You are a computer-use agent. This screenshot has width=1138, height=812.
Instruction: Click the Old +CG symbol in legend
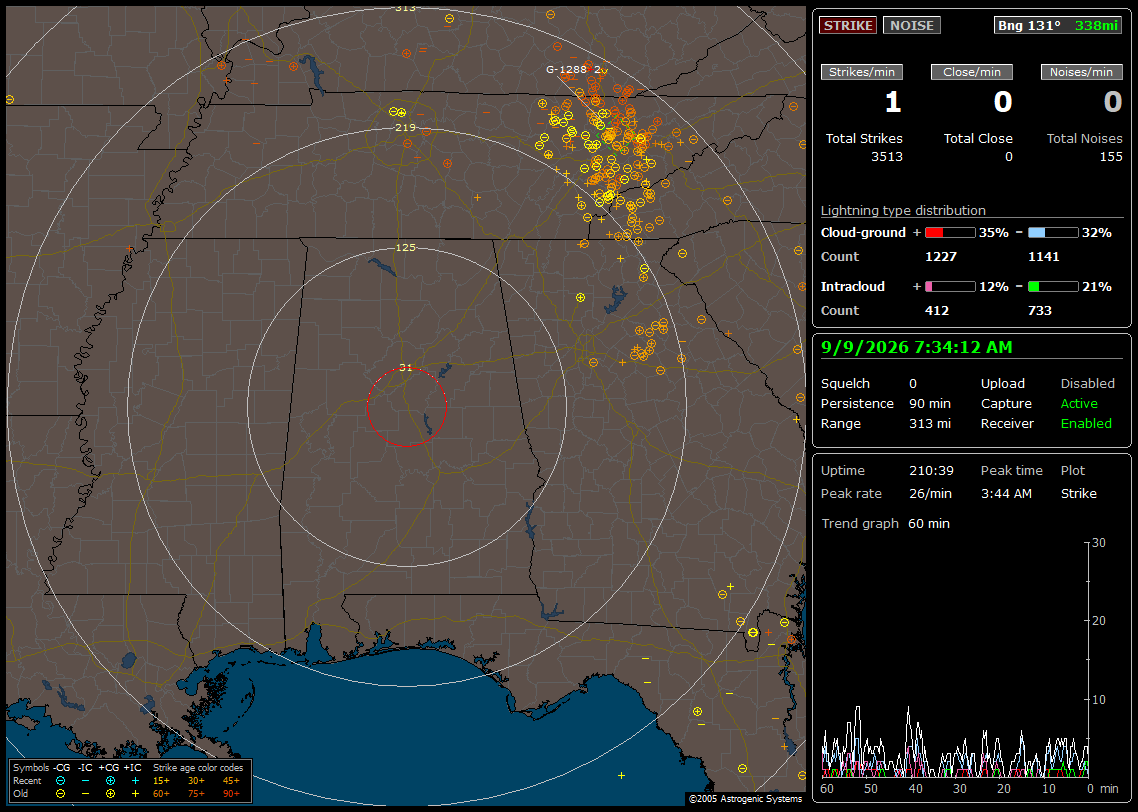[x=110, y=794]
